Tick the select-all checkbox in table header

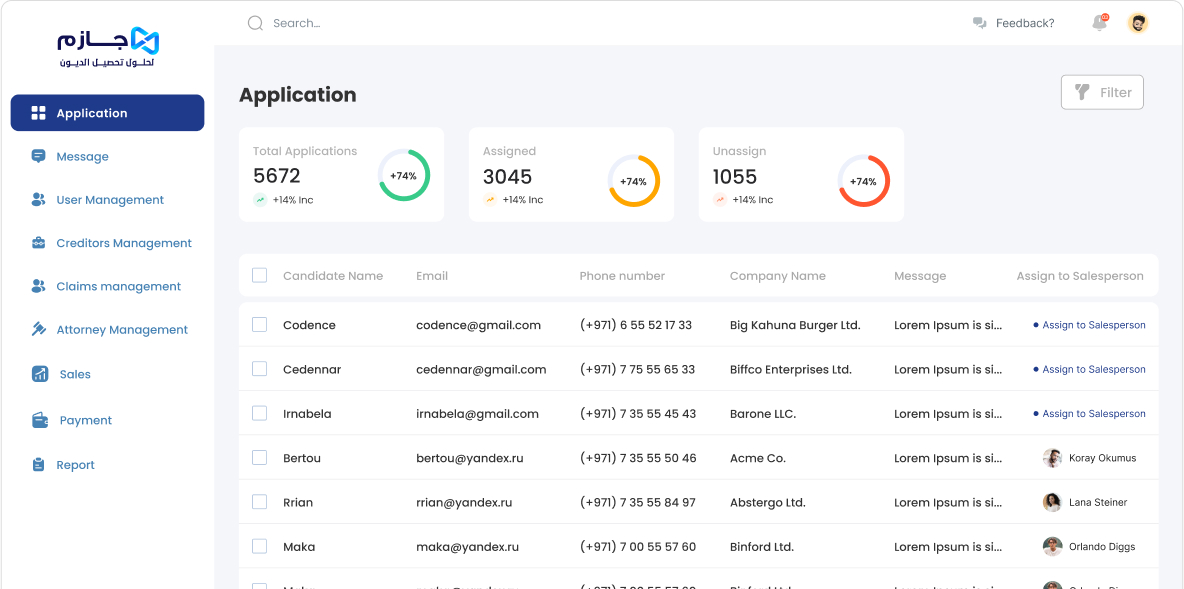pyautogui.click(x=260, y=276)
